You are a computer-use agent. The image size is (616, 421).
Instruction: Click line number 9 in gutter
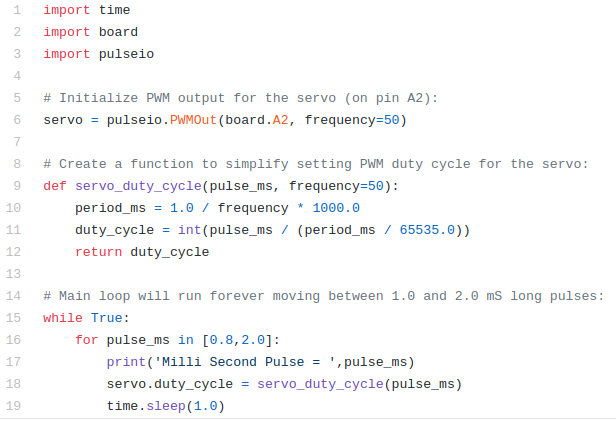[17, 186]
